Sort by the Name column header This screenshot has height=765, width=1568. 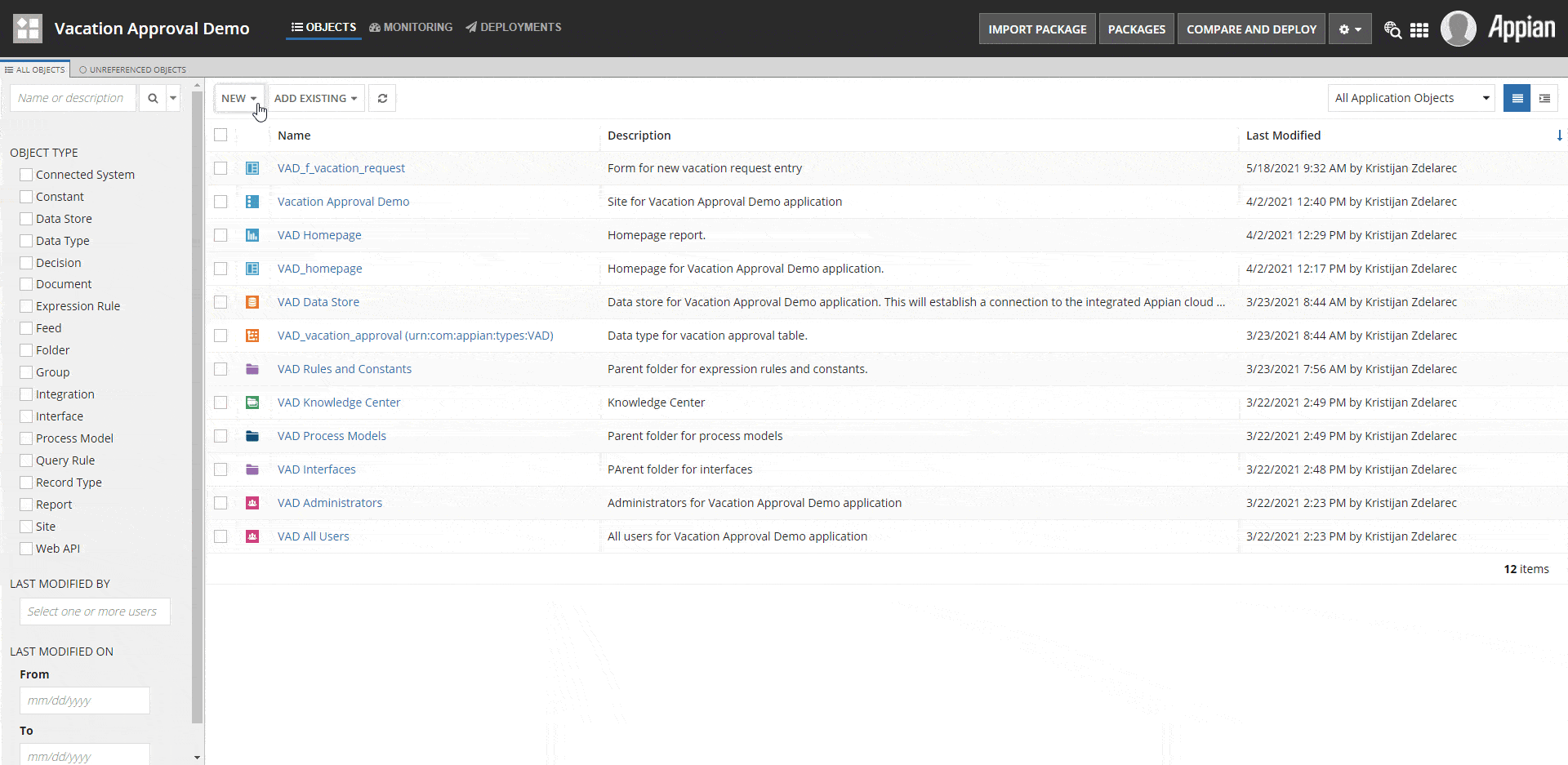(294, 136)
